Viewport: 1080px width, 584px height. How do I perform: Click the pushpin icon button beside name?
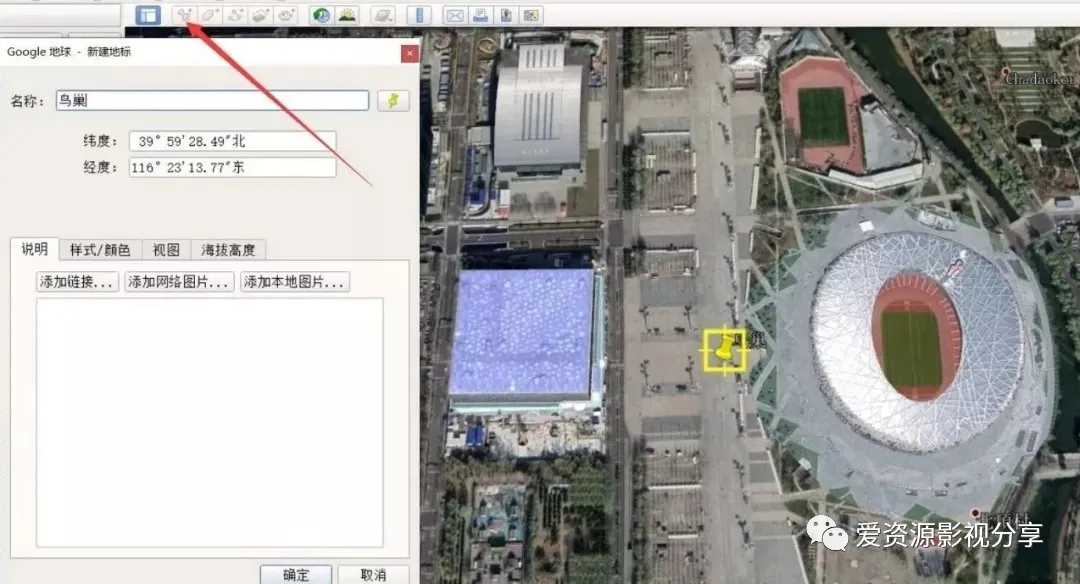(393, 100)
